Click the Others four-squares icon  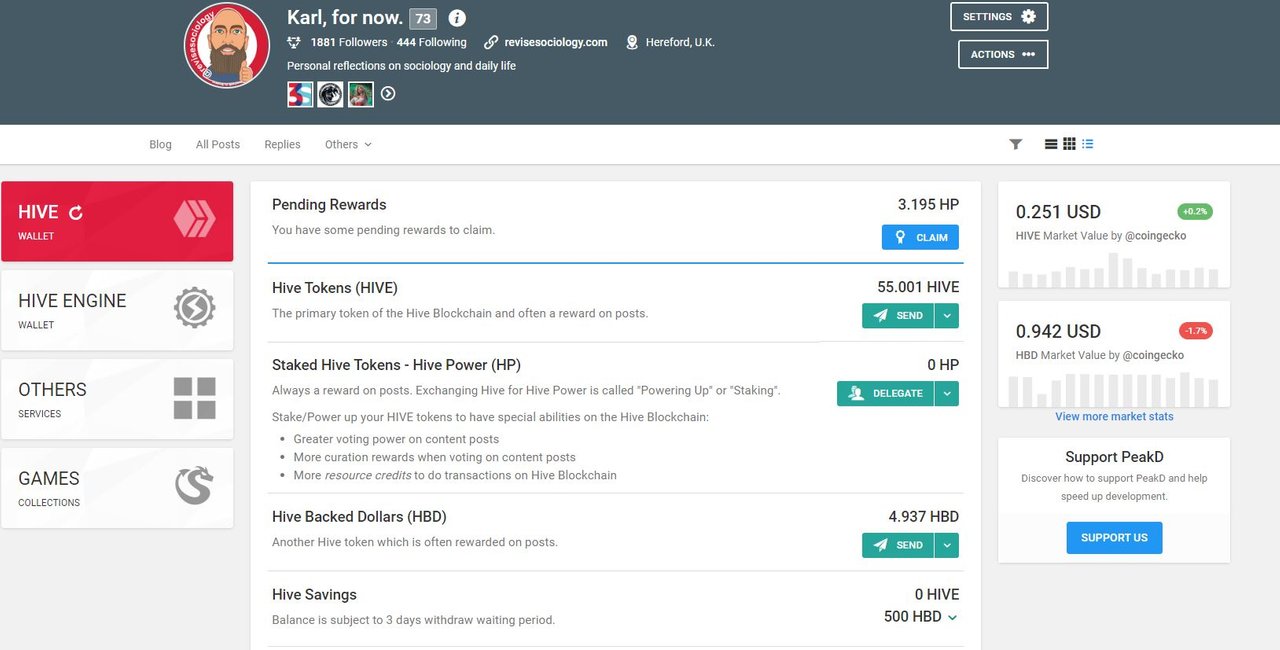pyautogui.click(x=194, y=398)
